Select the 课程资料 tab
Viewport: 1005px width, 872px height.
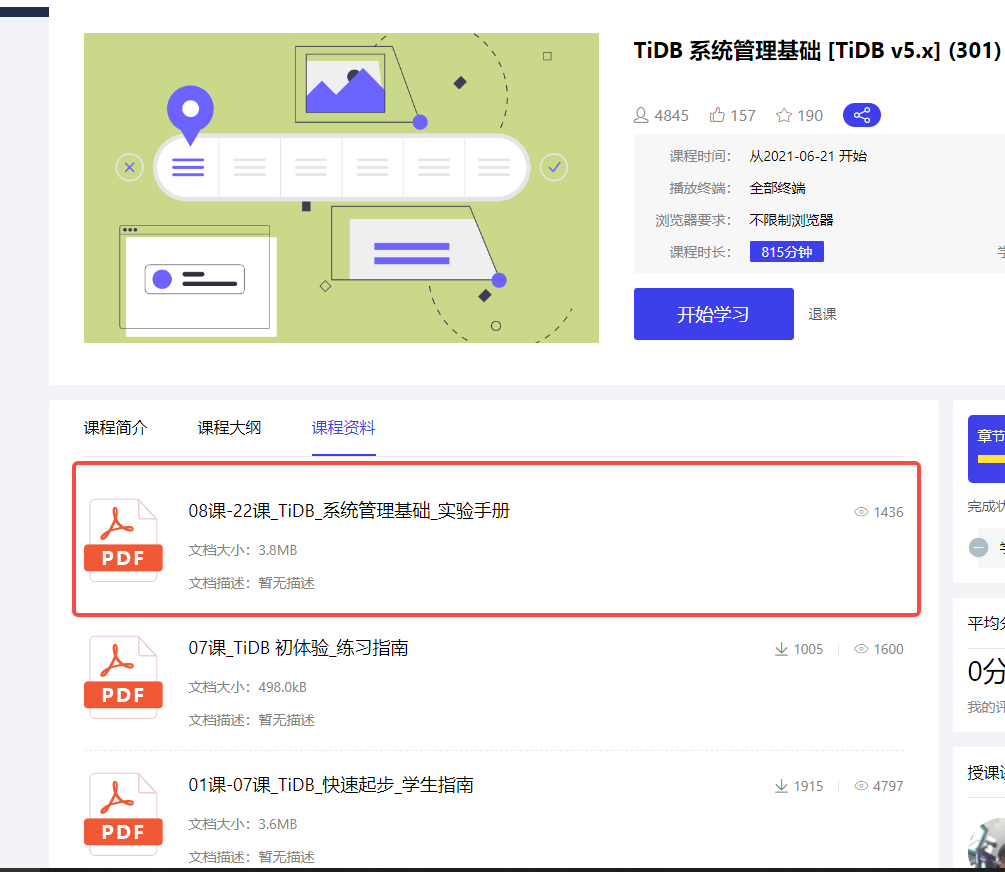[344, 428]
